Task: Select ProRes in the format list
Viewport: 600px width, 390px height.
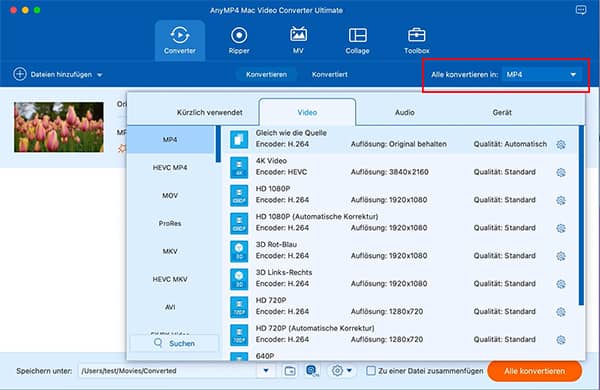Action: click(x=170, y=224)
